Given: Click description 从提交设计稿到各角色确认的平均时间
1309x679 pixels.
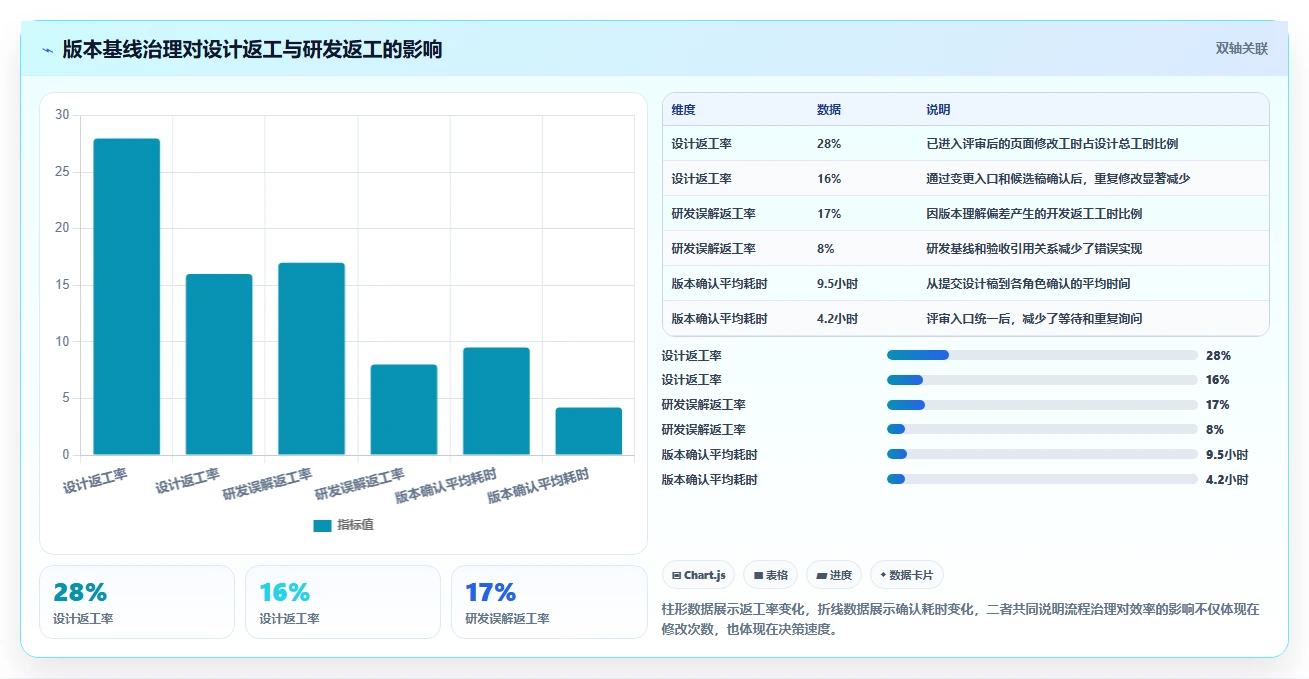Looking at the screenshot, I should point(1028,284).
